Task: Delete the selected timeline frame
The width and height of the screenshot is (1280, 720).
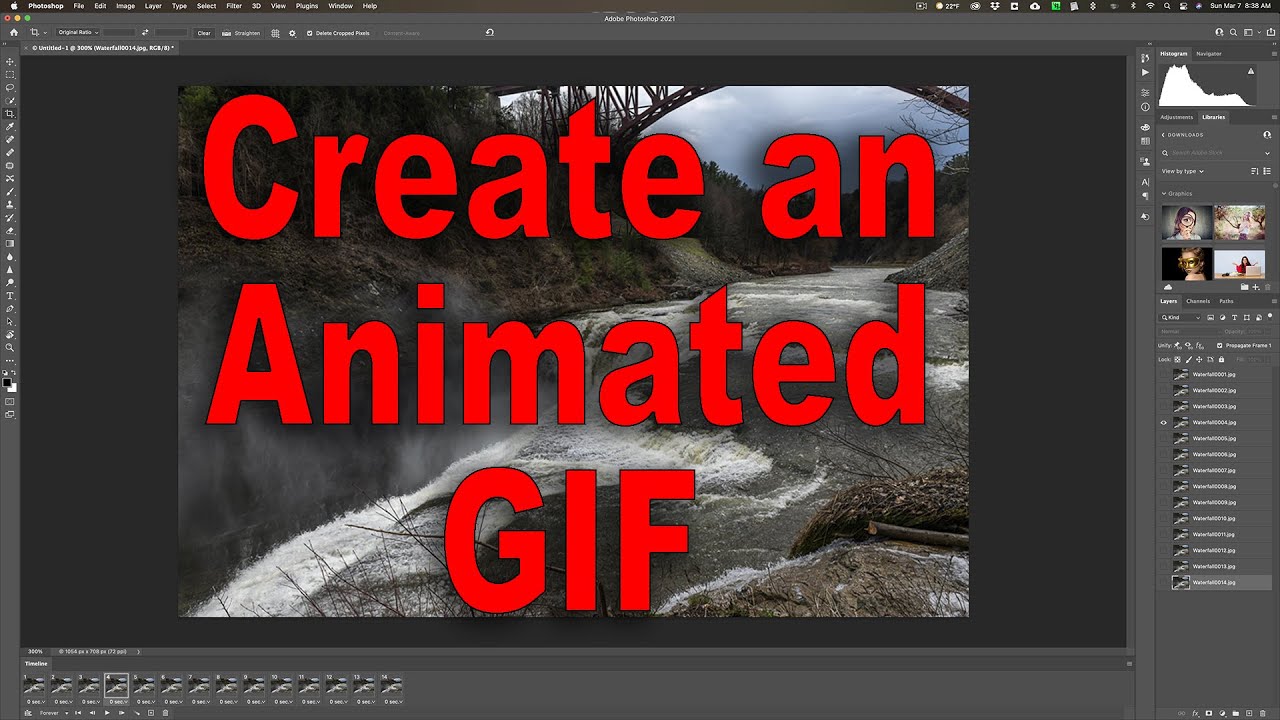Action: (165, 713)
